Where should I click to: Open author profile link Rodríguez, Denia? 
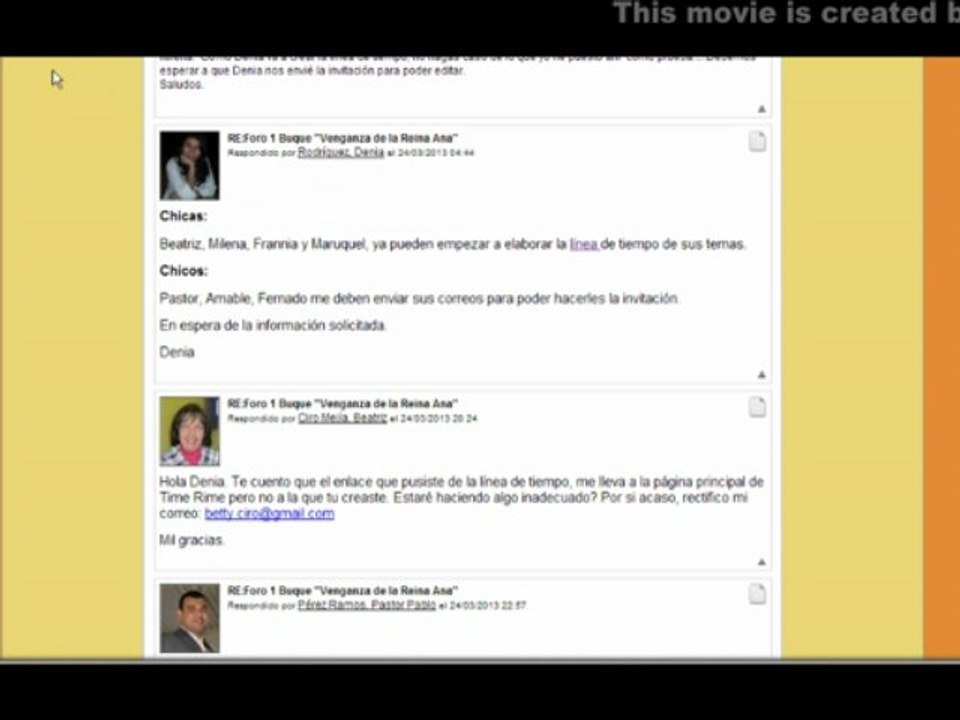(x=341, y=152)
